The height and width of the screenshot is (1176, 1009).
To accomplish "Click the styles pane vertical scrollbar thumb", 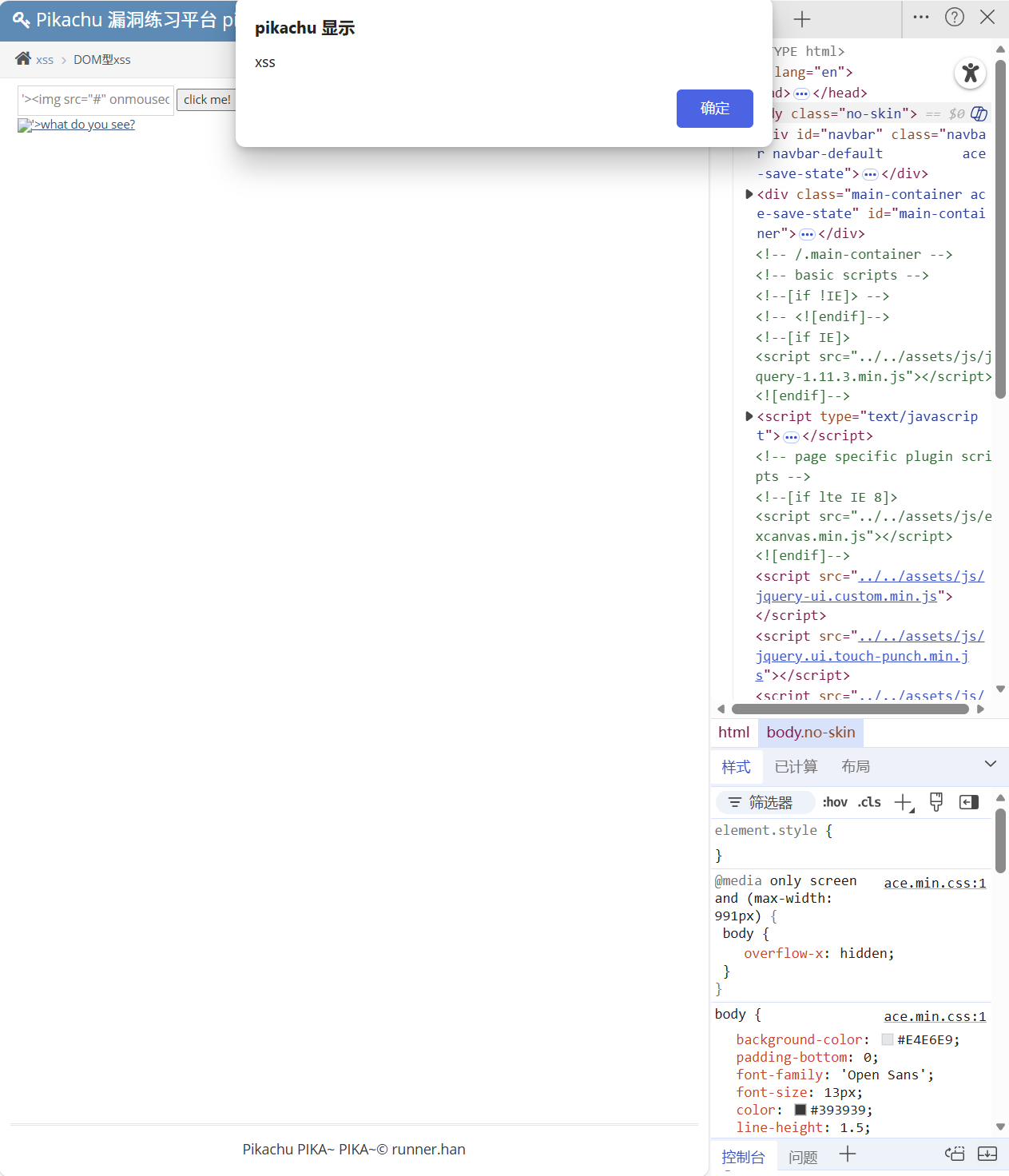I will 1000,841.
